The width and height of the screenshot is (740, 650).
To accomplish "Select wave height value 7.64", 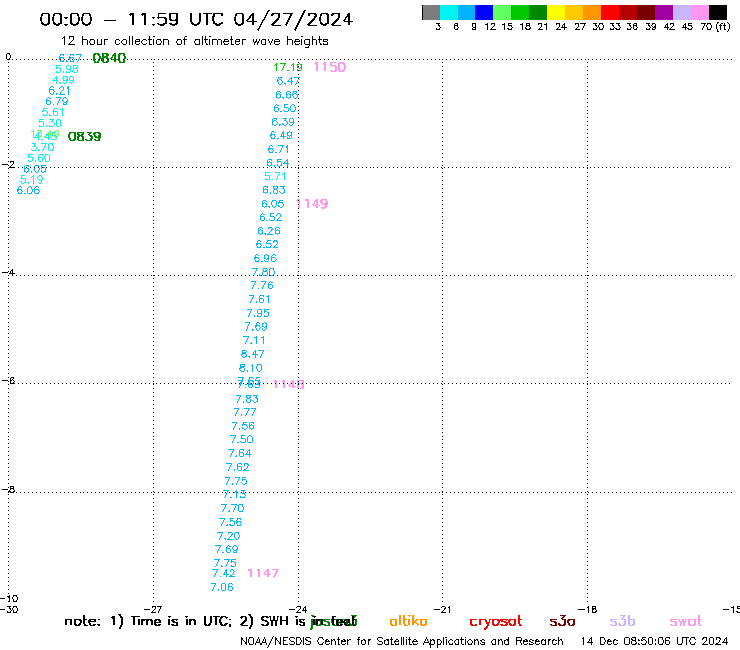I will click(239, 453).
